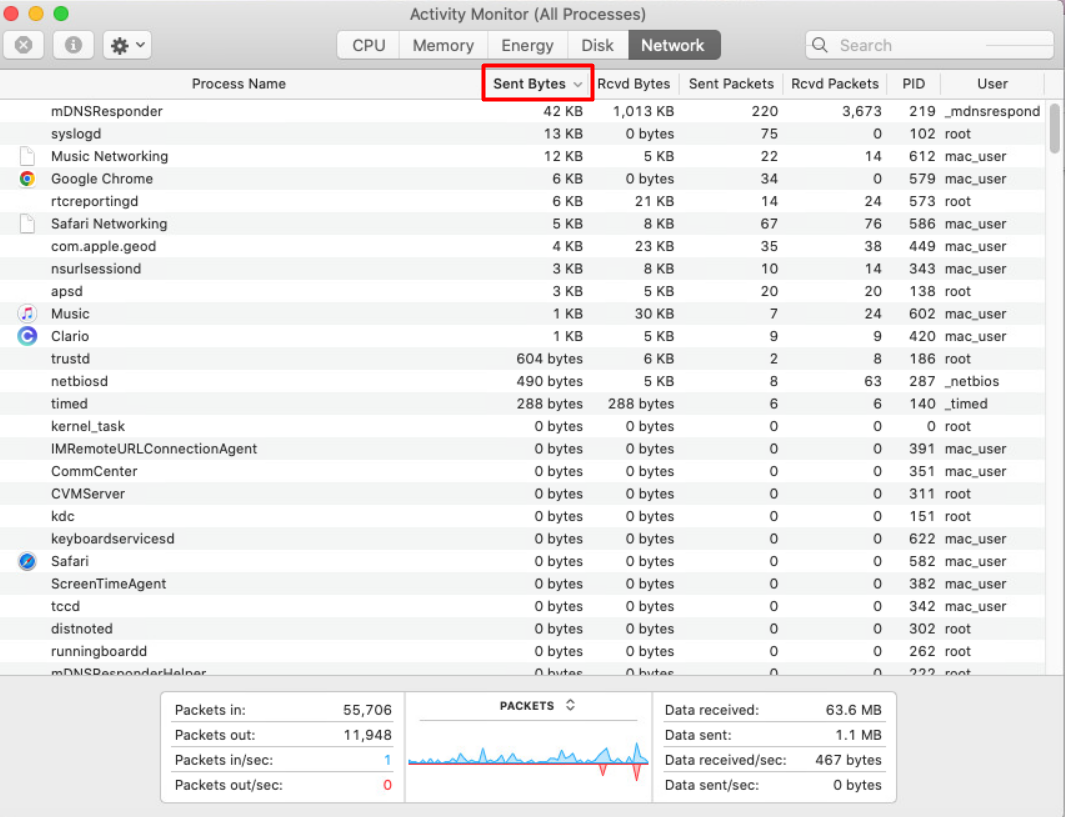Click PID 612 for Music Networking
This screenshot has height=817, width=1065.
pos(922,156)
